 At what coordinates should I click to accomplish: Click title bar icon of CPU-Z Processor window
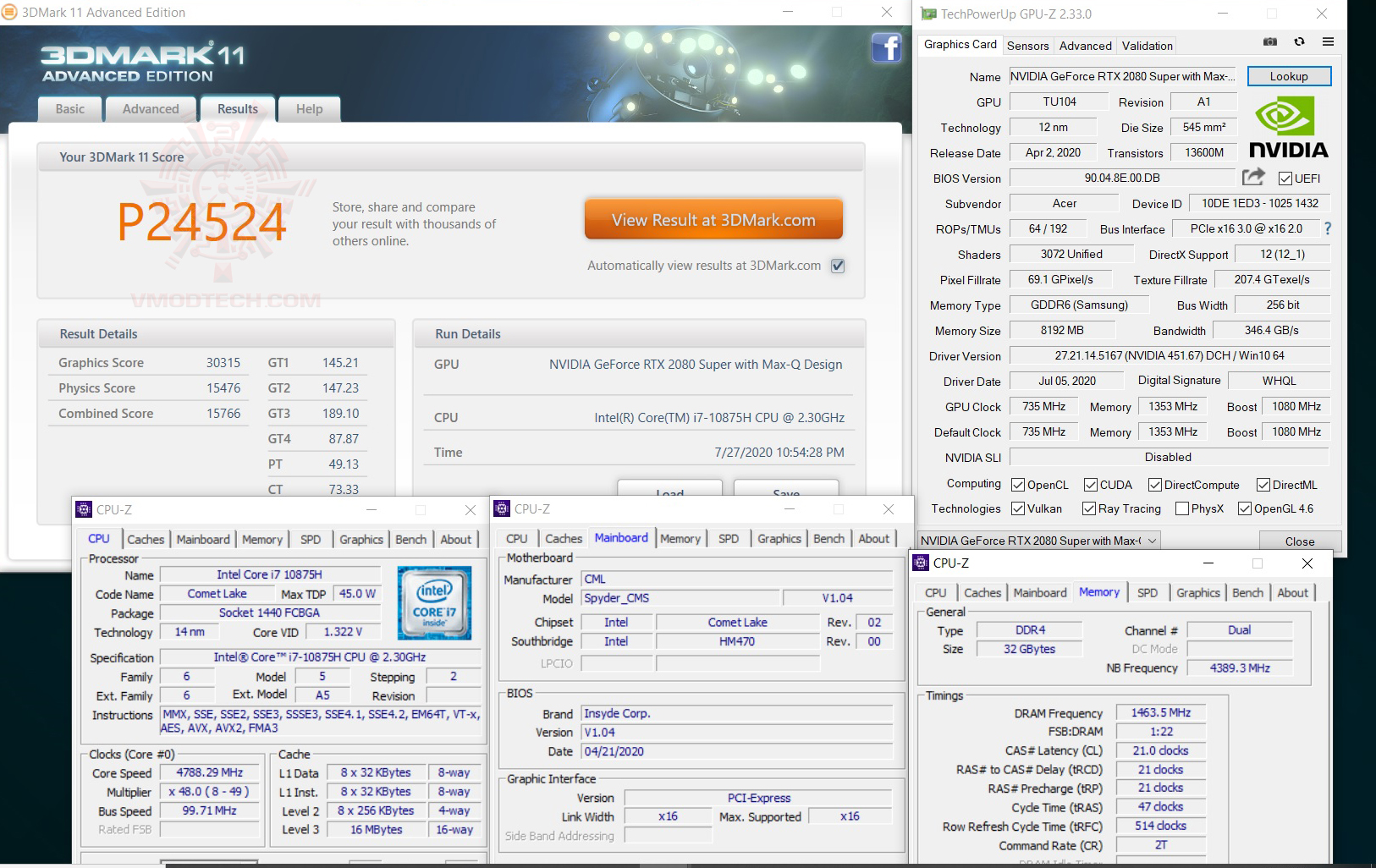(x=84, y=509)
